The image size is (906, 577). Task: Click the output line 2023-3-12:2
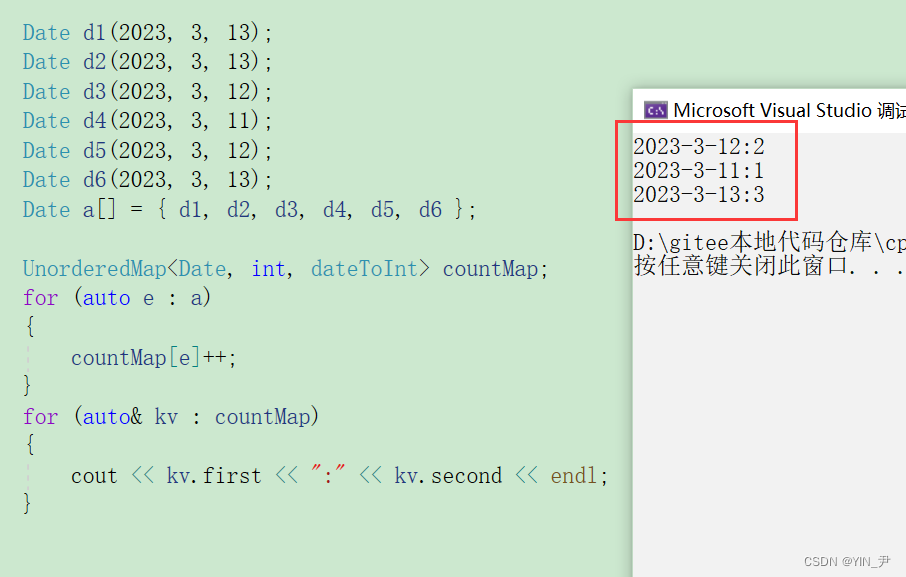coord(699,147)
